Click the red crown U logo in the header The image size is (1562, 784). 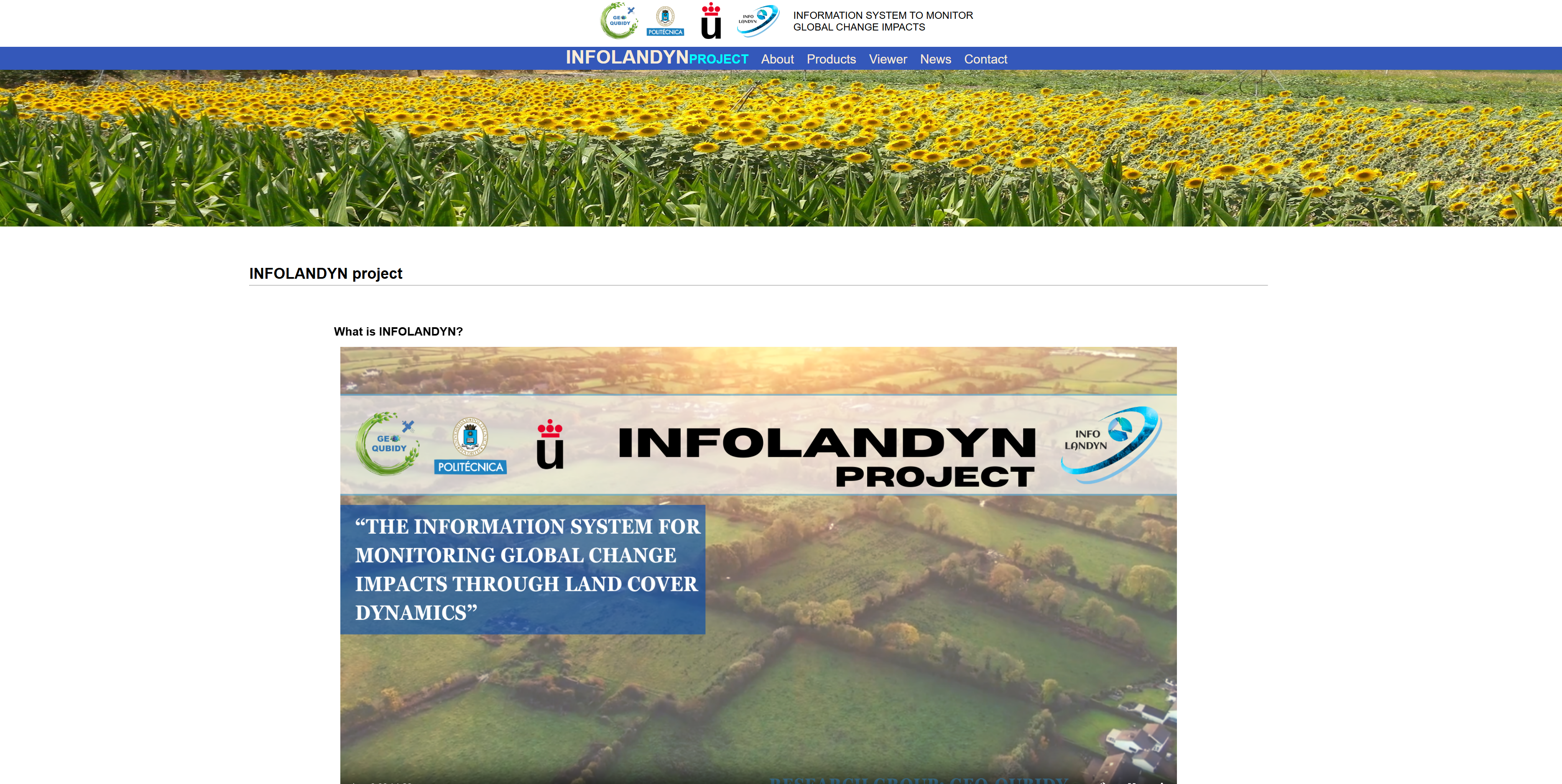711,21
